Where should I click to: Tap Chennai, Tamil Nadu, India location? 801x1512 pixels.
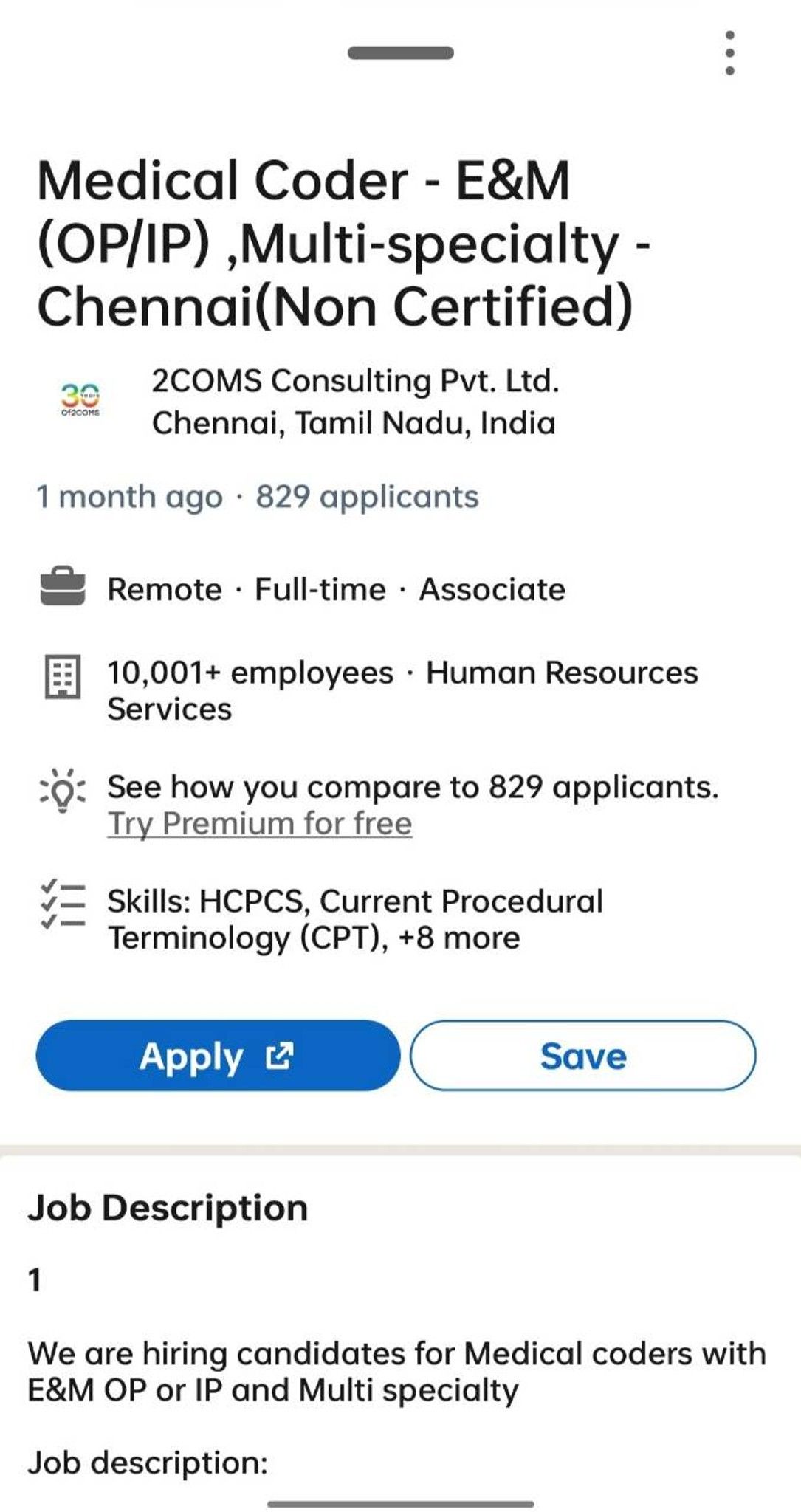coord(354,424)
